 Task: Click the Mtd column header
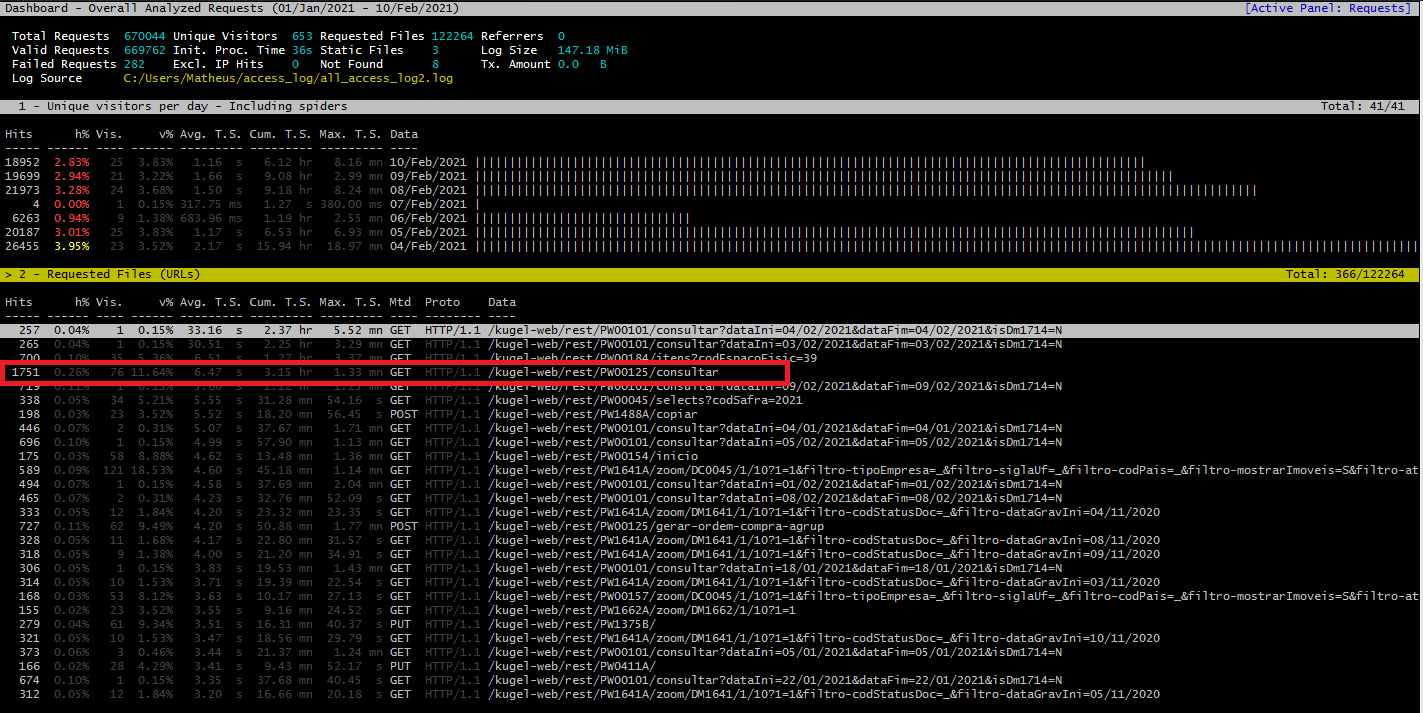point(399,302)
